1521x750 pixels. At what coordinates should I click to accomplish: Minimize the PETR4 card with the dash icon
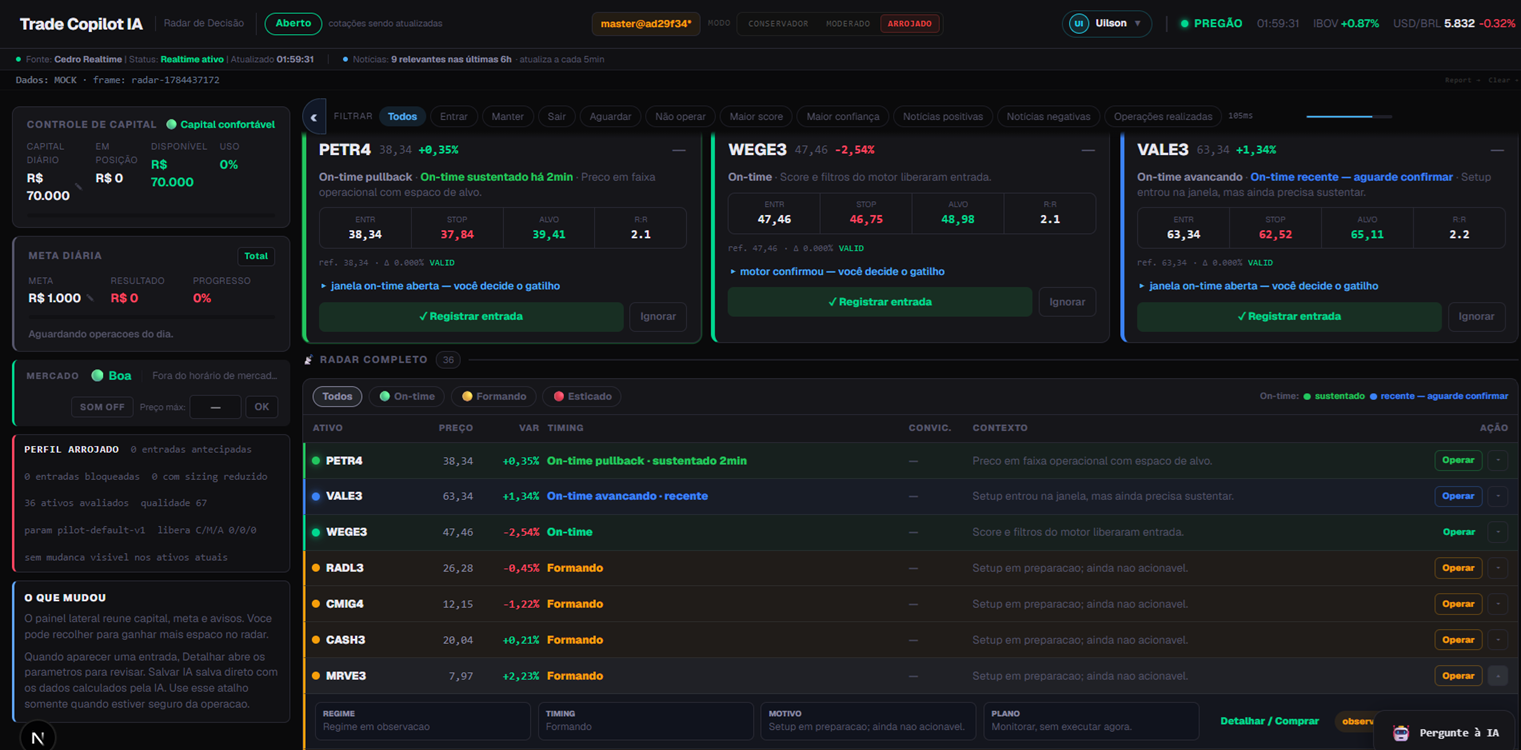click(x=679, y=150)
